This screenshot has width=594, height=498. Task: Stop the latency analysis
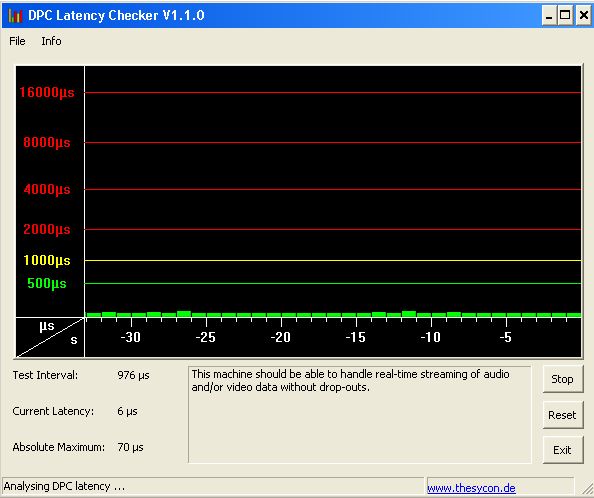point(562,379)
